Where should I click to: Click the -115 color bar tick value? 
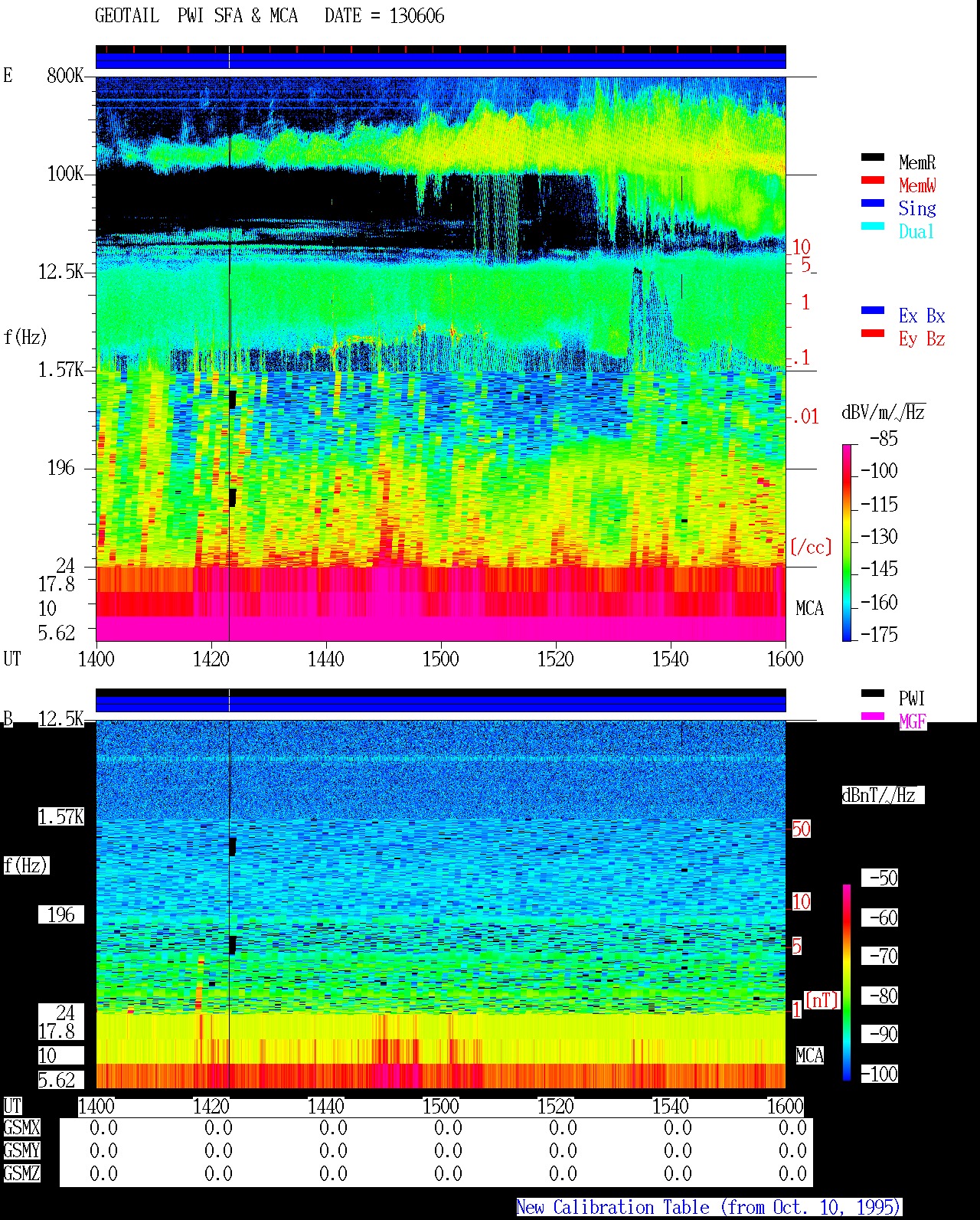pyautogui.click(x=879, y=504)
